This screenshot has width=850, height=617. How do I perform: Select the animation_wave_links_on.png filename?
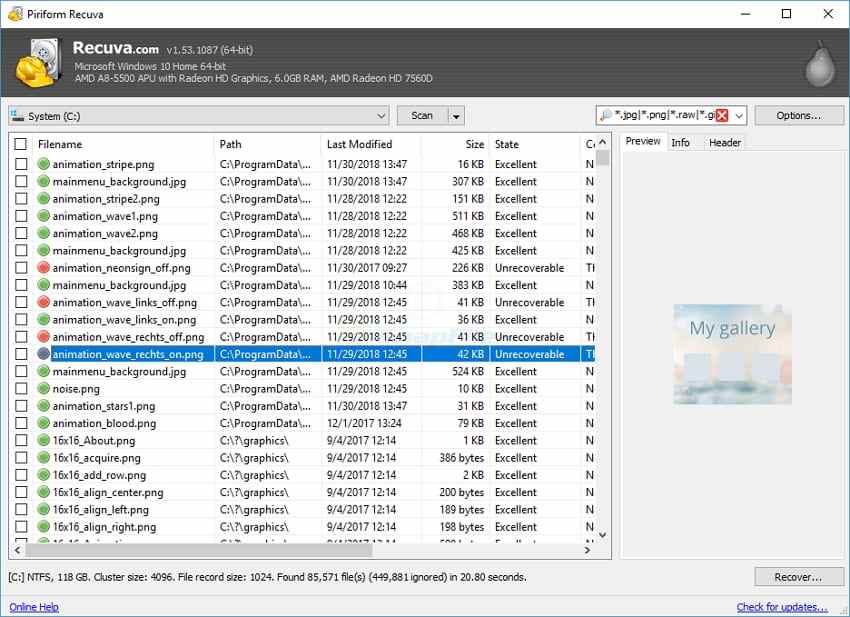tap(124, 320)
